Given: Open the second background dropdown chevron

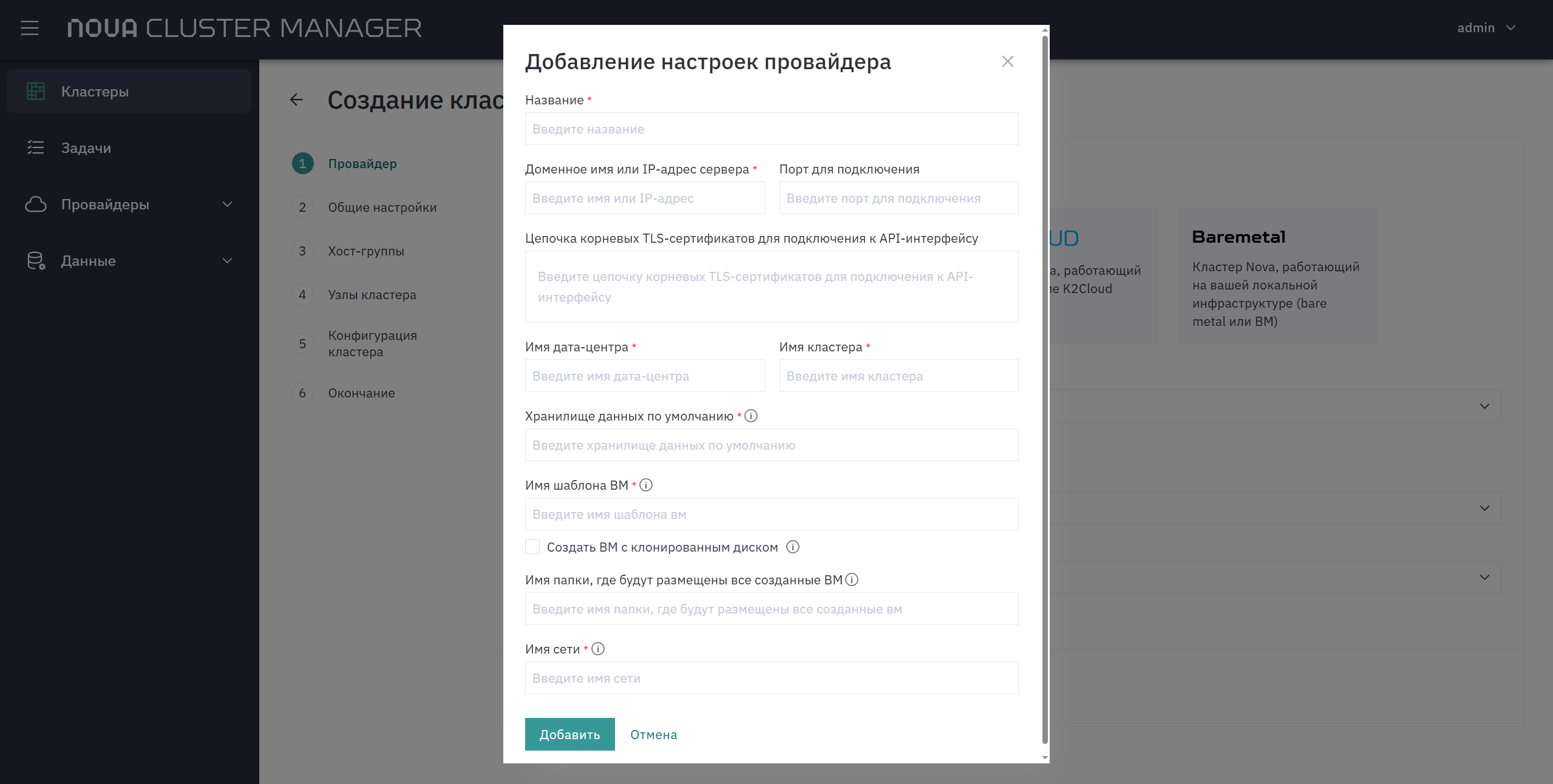Looking at the screenshot, I should pos(1484,508).
